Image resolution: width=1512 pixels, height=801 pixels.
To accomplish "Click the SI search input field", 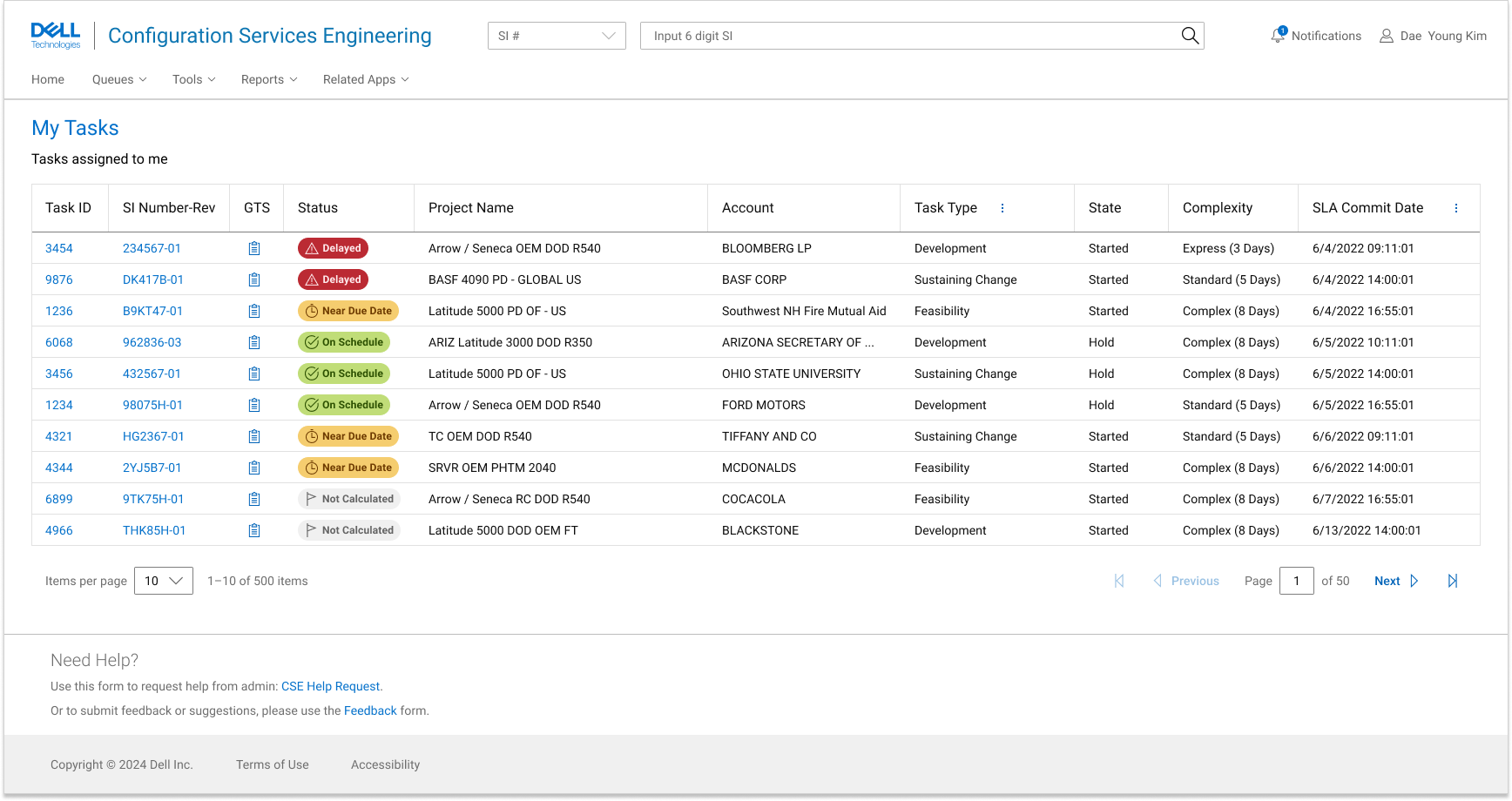I will [906, 36].
